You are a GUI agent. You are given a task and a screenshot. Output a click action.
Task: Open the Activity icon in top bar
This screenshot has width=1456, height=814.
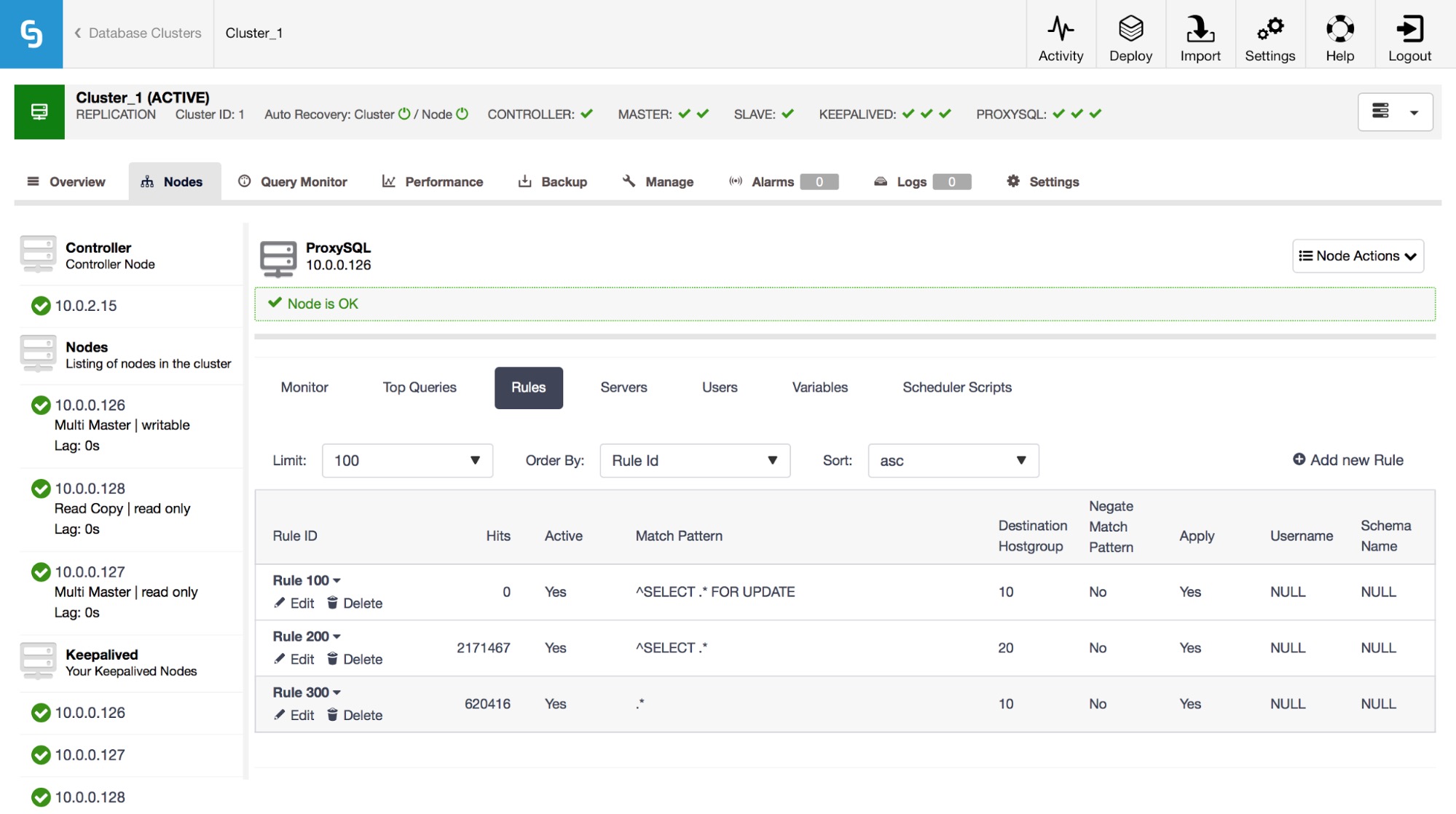click(x=1060, y=38)
